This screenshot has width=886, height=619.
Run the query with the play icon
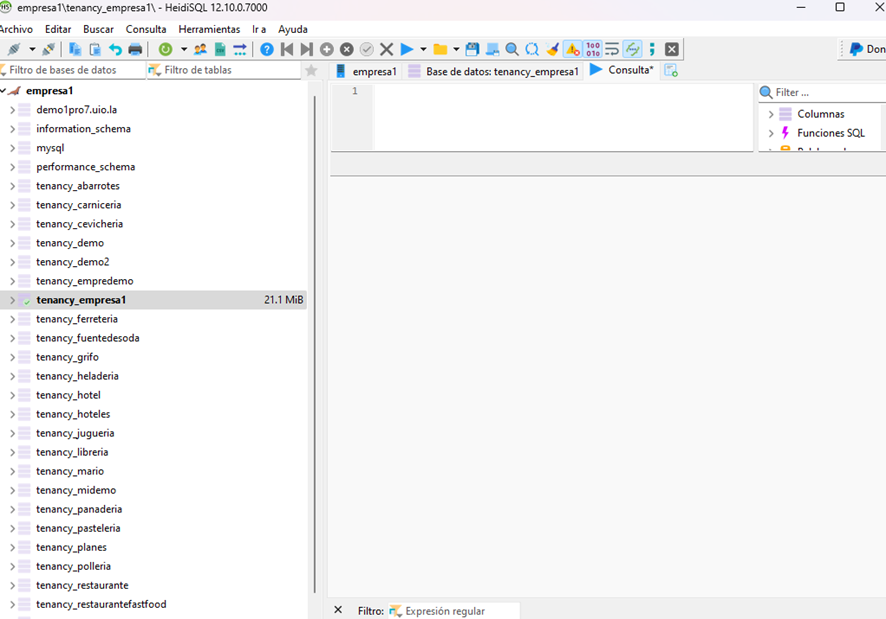pos(407,49)
